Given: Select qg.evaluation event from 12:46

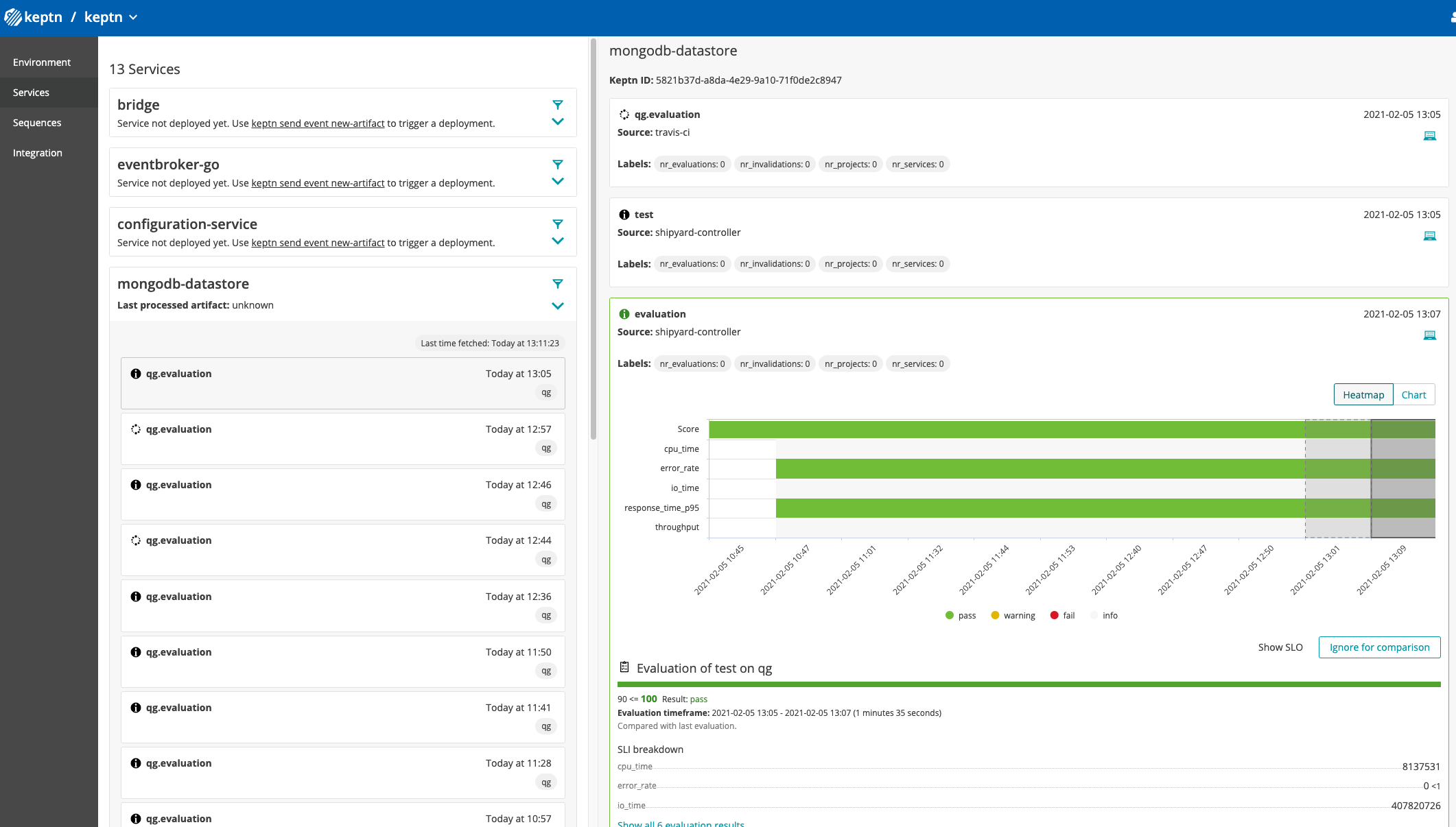Looking at the screenshot, I should [x=342, y=494].
